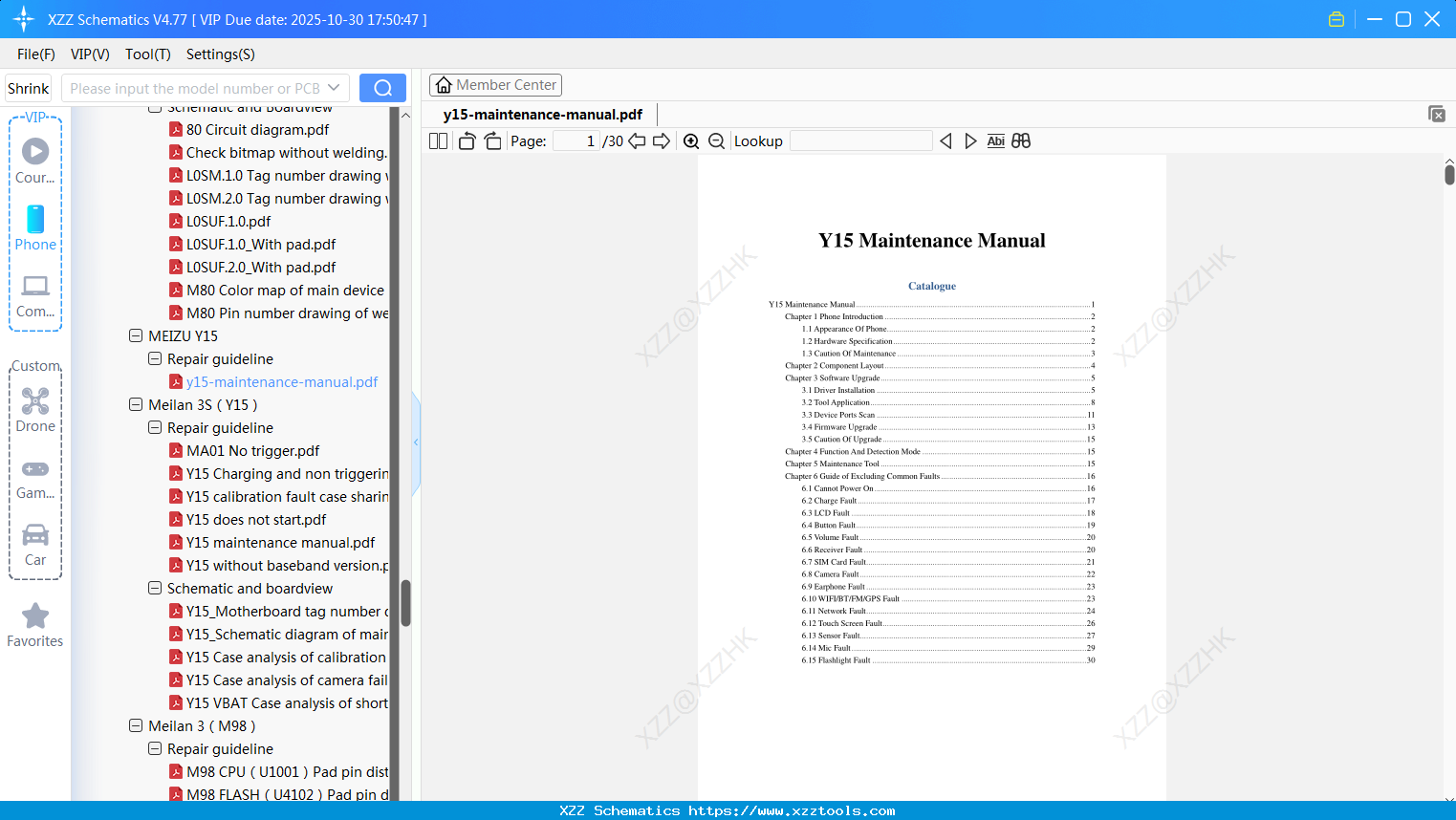Click the tree scroll-up arrow

coord(405,115)
